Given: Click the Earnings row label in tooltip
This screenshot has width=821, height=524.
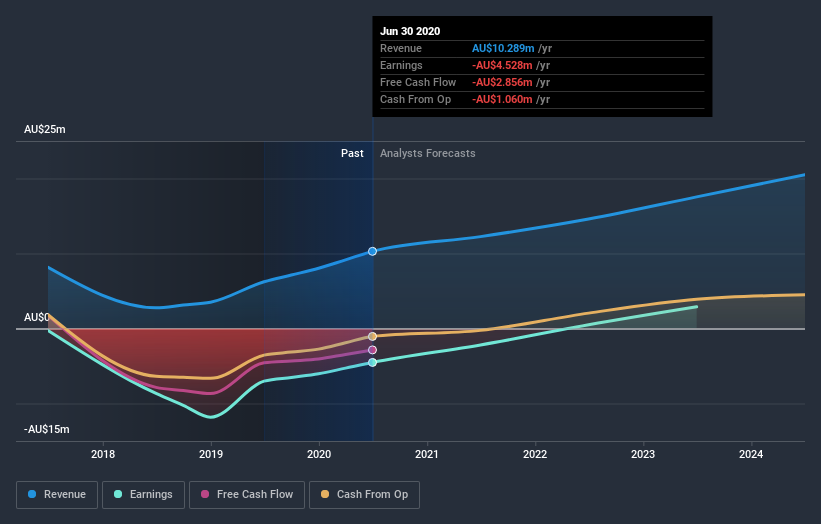Looking at the screenshot, I should point(401,65).
